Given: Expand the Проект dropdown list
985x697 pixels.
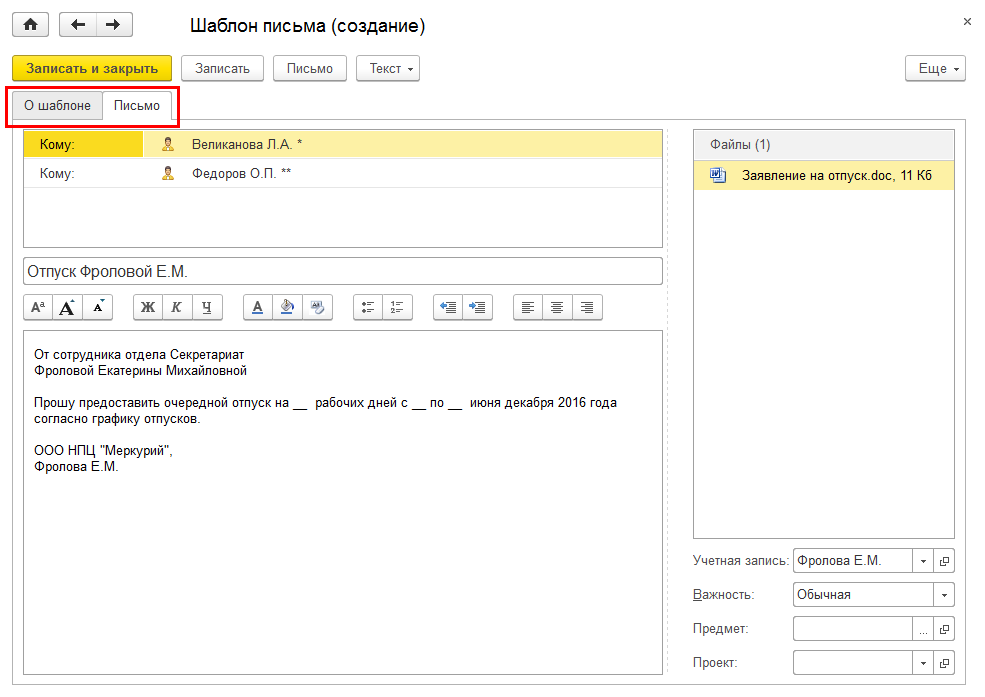Looking at the screenshot, I should click(x=923, y=662).
